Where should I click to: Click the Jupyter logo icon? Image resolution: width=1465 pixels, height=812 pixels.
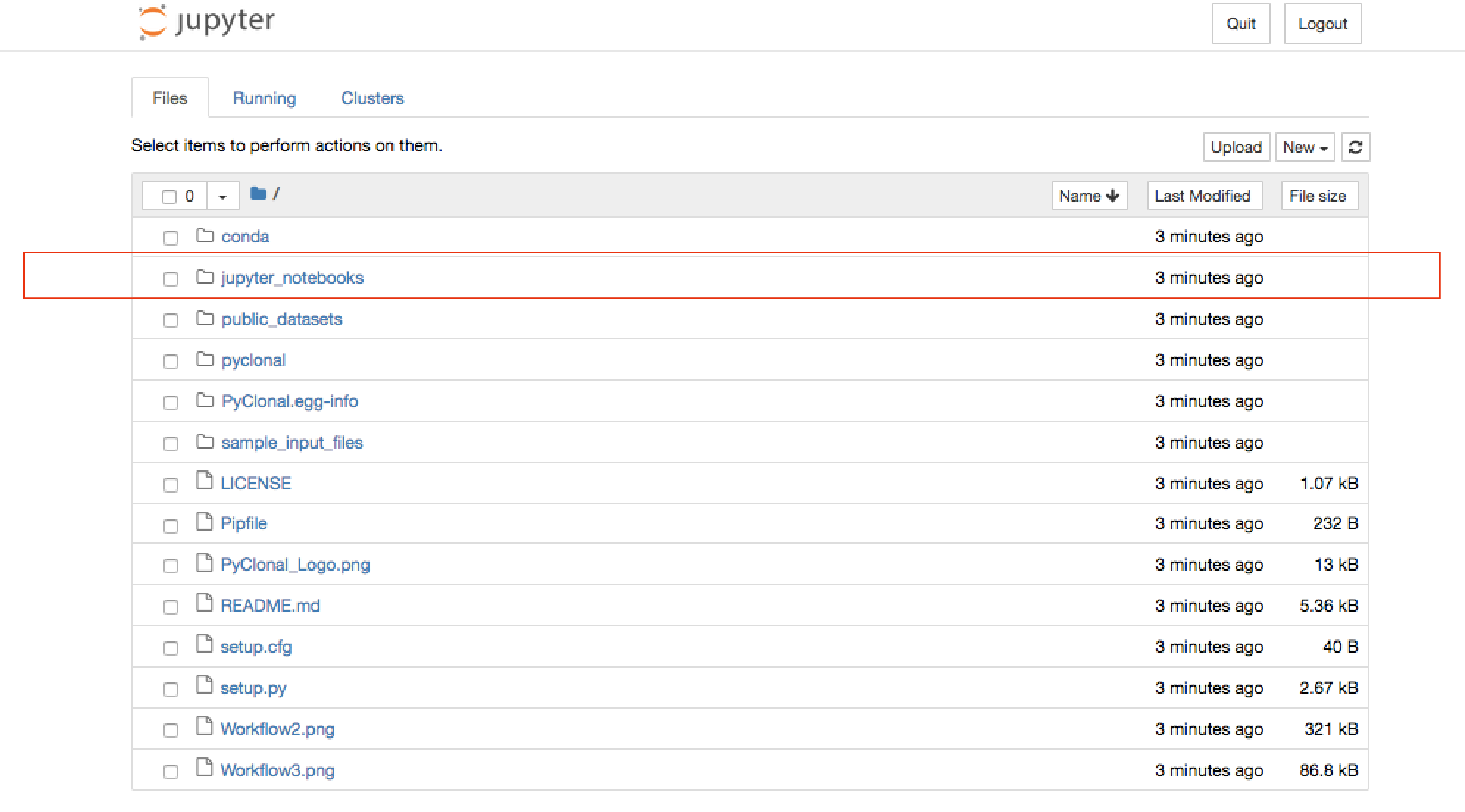(152, 23)
